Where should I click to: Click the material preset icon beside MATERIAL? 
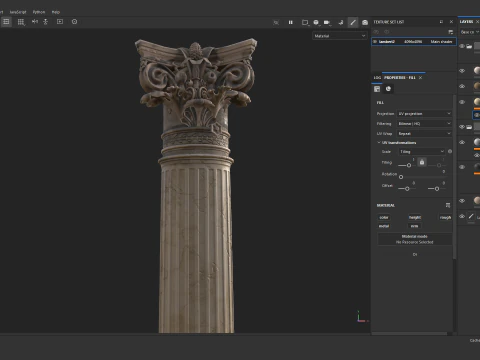(448, 205)
